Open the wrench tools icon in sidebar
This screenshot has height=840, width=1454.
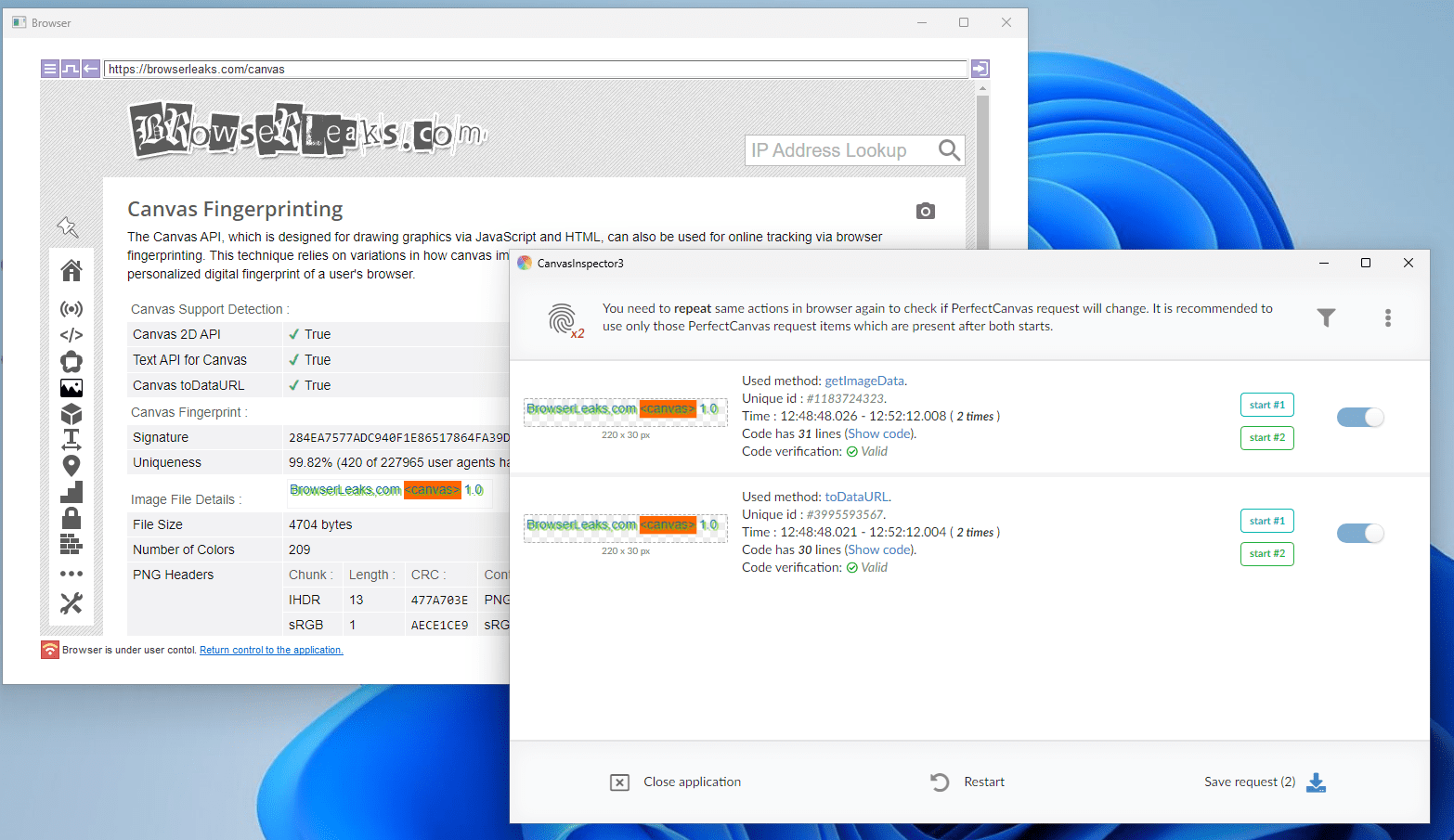pos(71,603)
